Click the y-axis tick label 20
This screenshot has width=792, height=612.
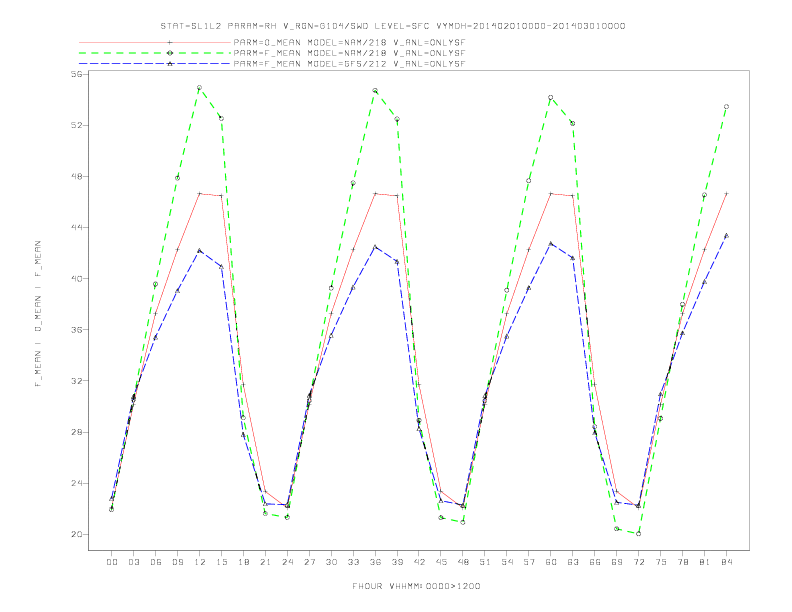pos(78,534)
